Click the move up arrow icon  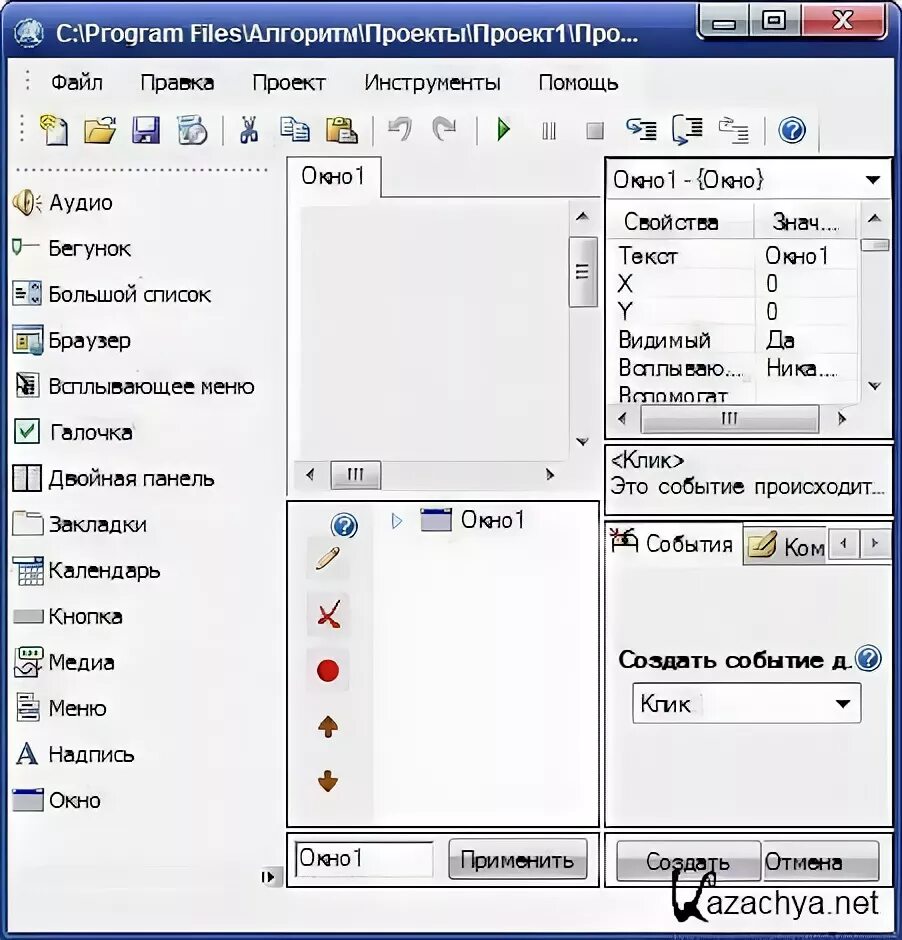(x=328, y=727)
